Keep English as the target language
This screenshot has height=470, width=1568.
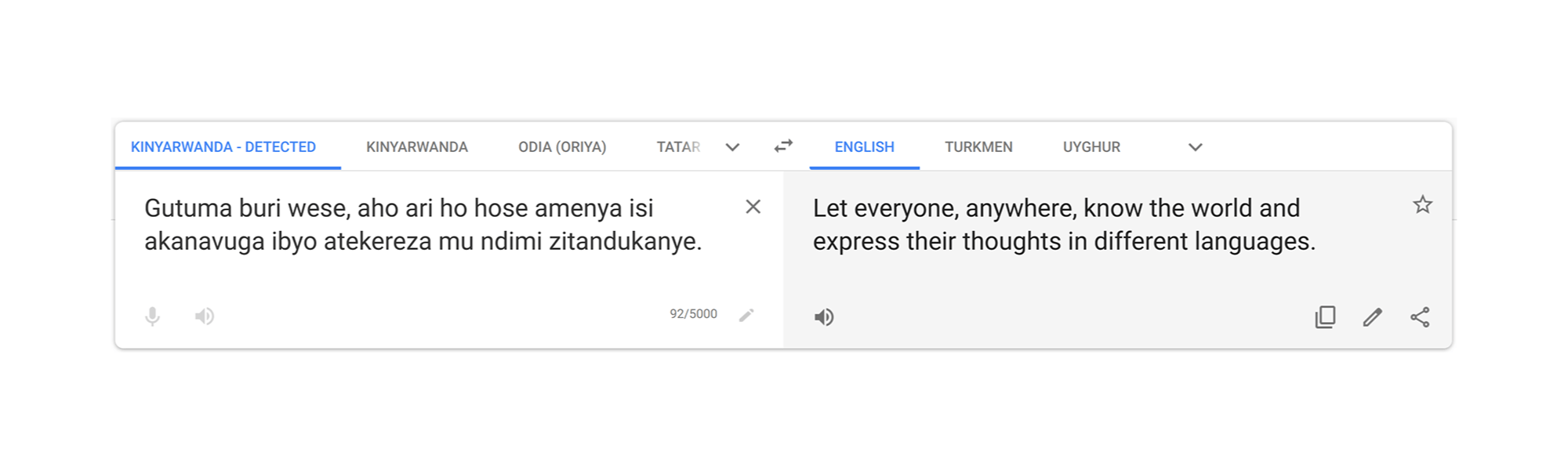863,146
